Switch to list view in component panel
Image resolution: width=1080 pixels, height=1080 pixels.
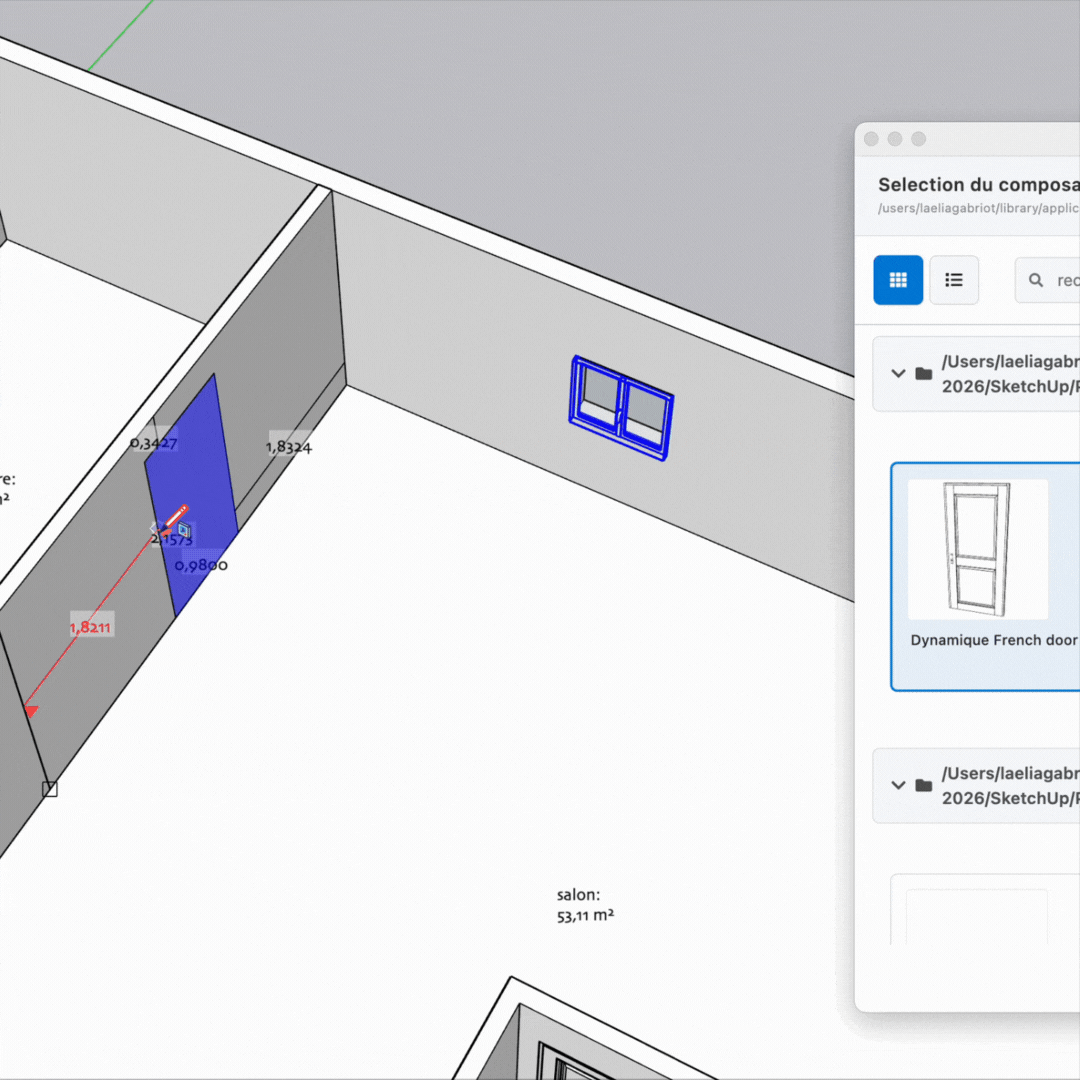click(x=954, y=280)
